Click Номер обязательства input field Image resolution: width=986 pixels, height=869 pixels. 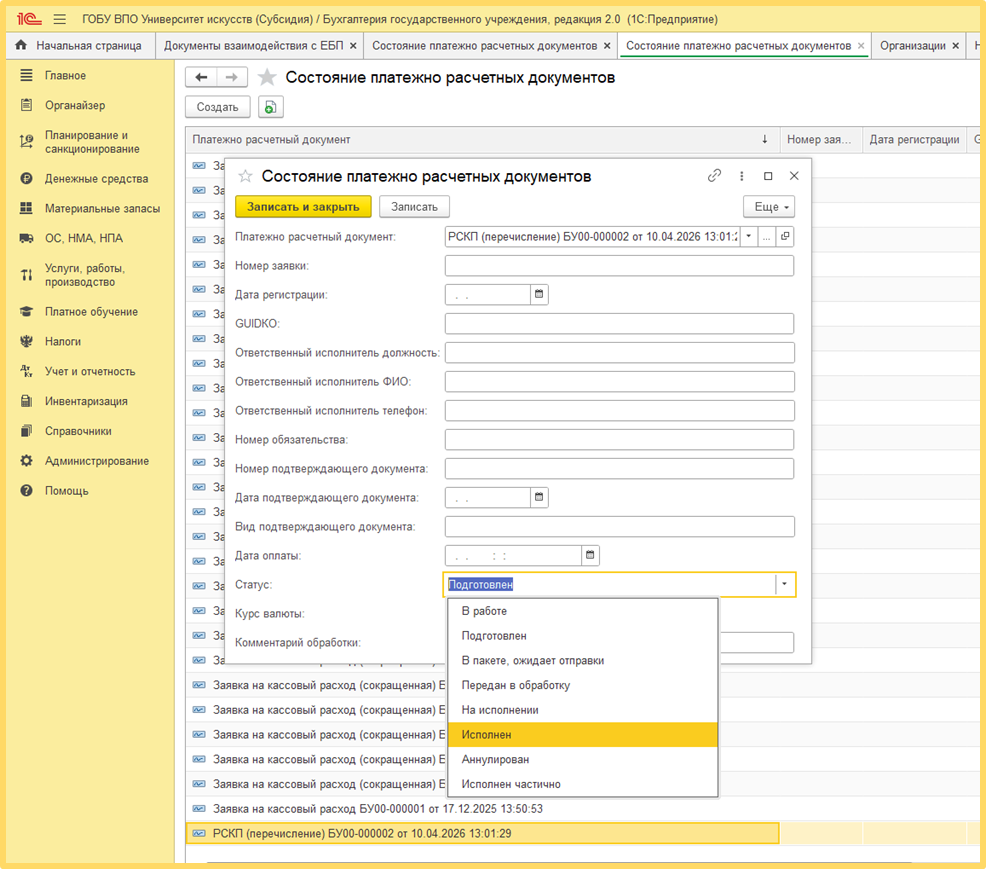pos(619,440)
